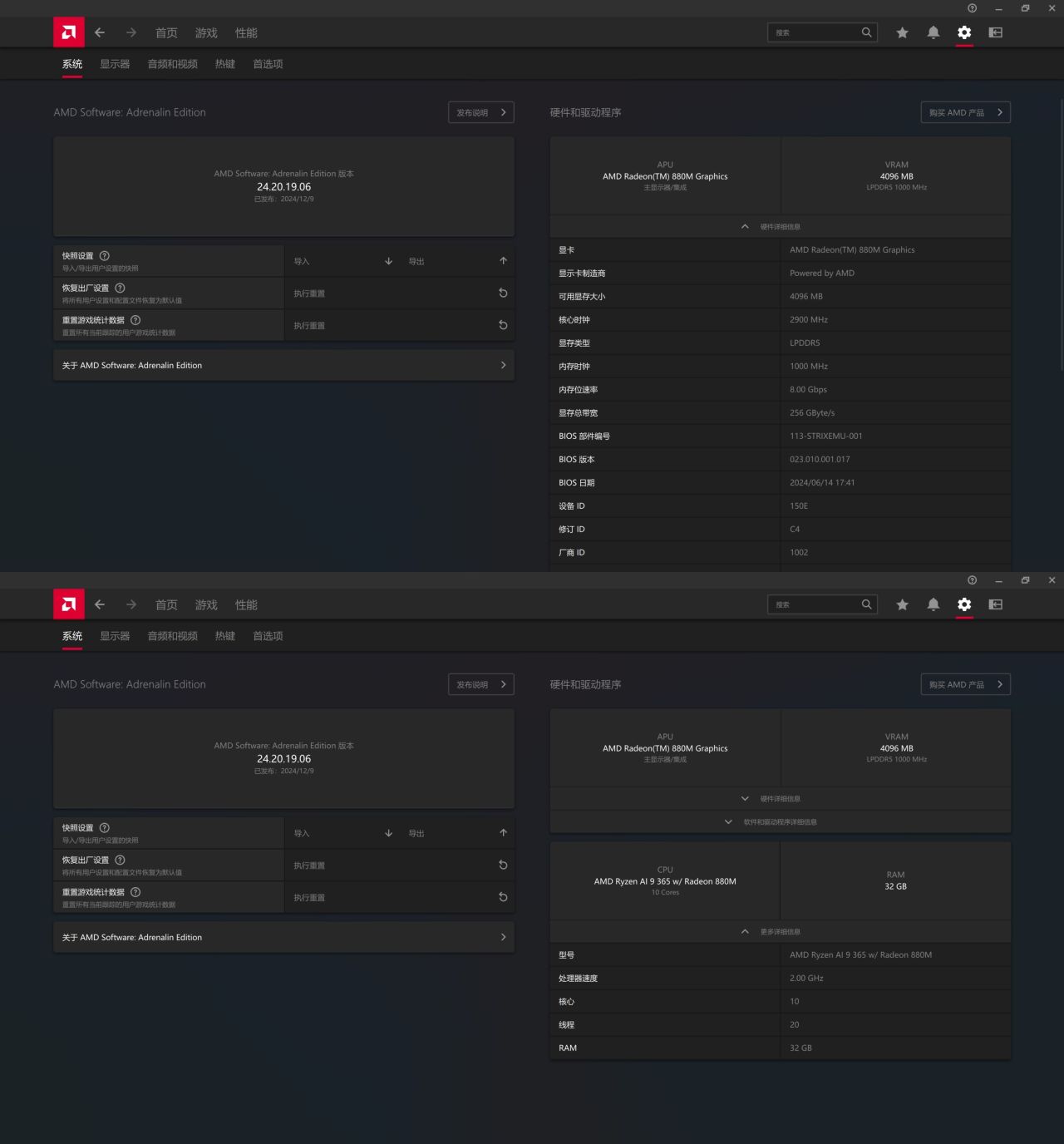Click the AMD logo in the upper window
Viewport: 1064px width, 1144px height.
[x=69, y=32]
